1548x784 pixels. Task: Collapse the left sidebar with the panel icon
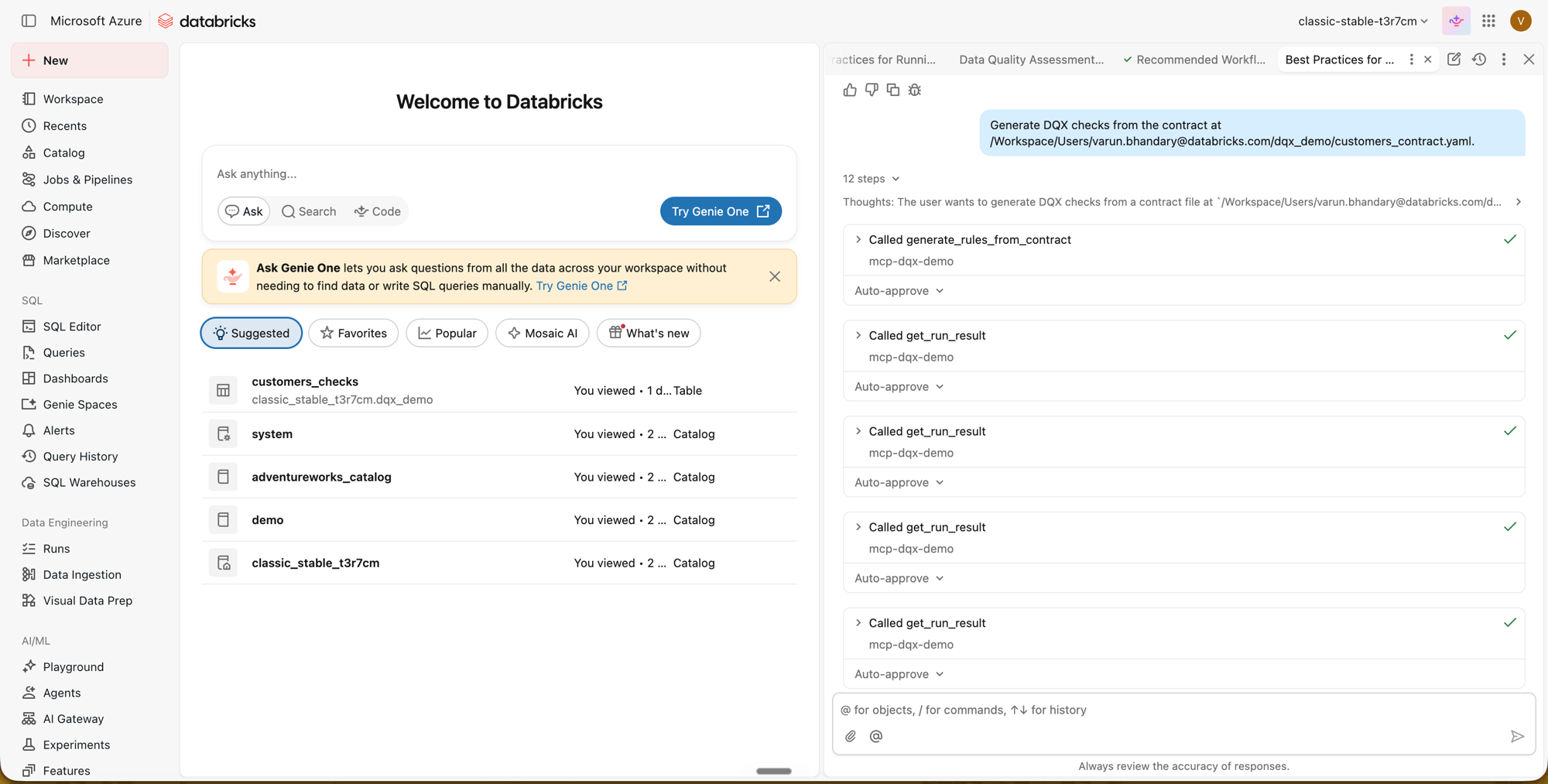(29, 21)
